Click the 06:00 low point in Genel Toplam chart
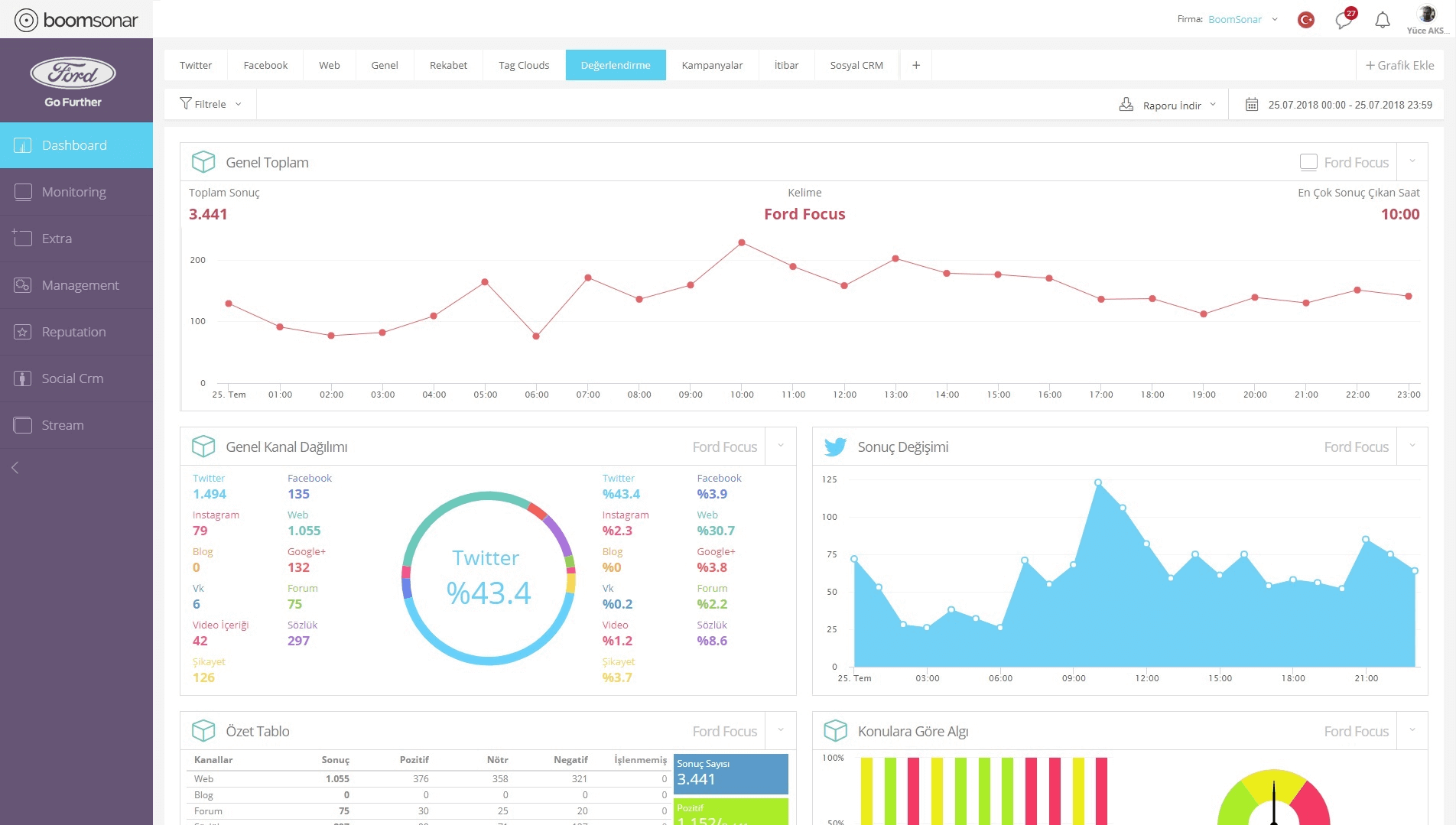This screenshot has height=825, width=1456. (536, 336)
